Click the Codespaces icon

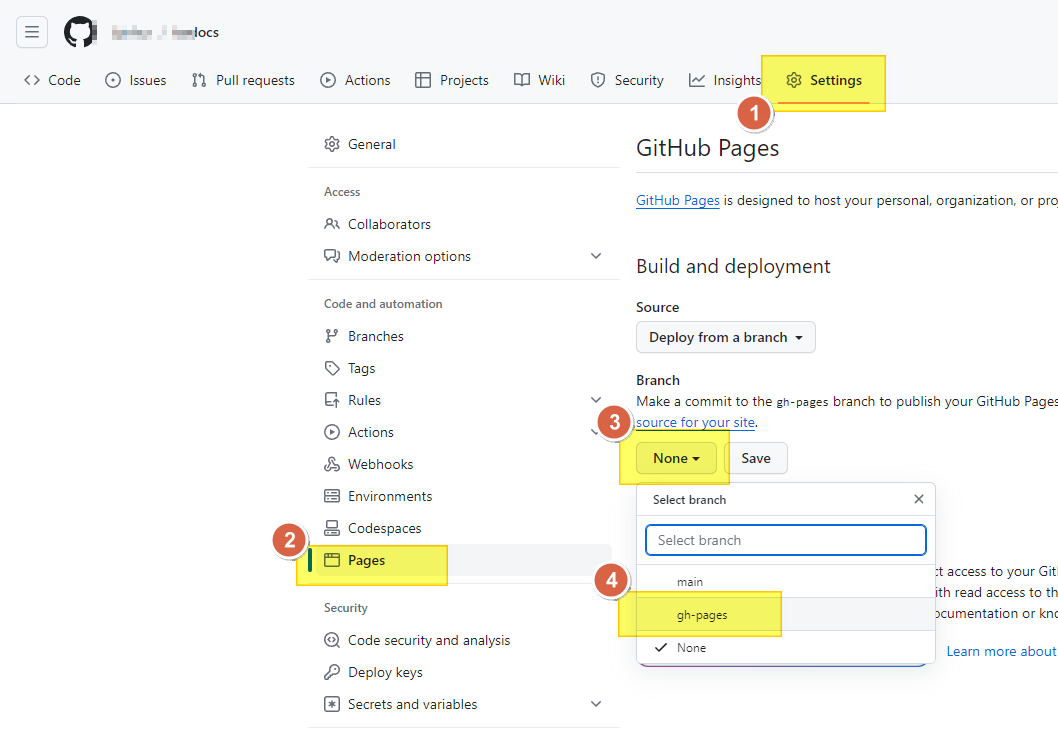pyautogui.click(x=332, y=528)
